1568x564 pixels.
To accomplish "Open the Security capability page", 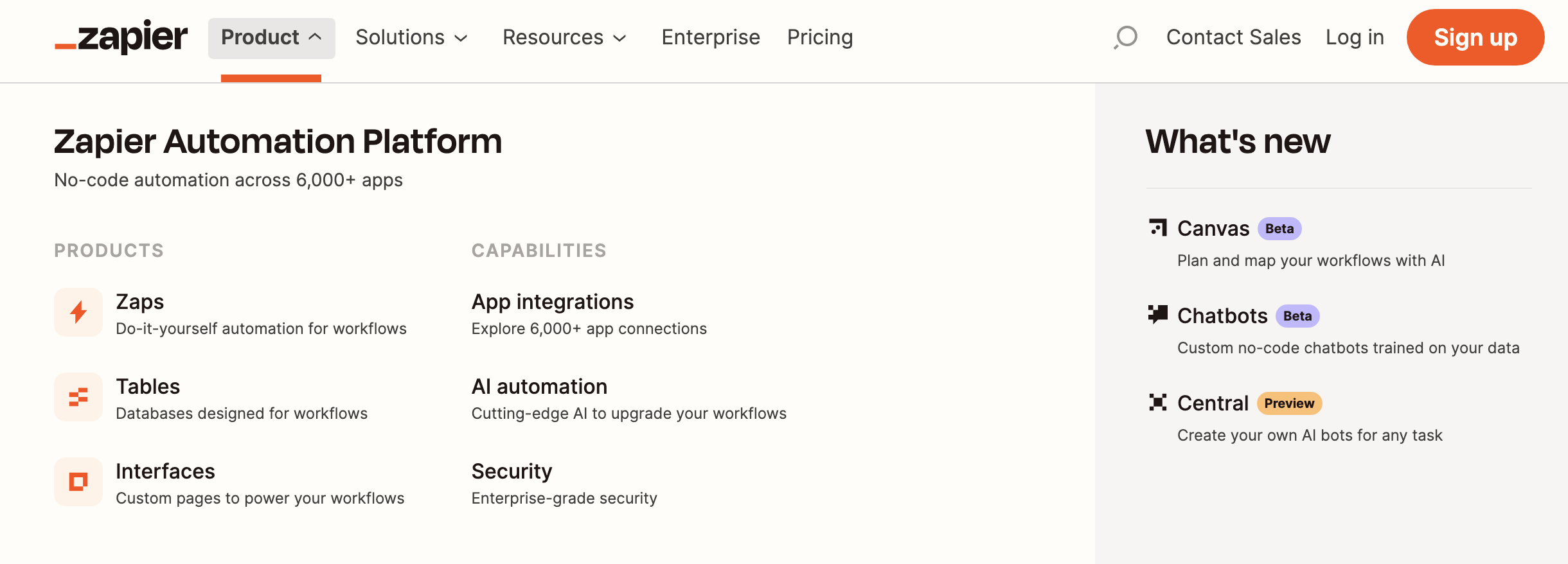I will pyautogui.click(x=512, y=471).
